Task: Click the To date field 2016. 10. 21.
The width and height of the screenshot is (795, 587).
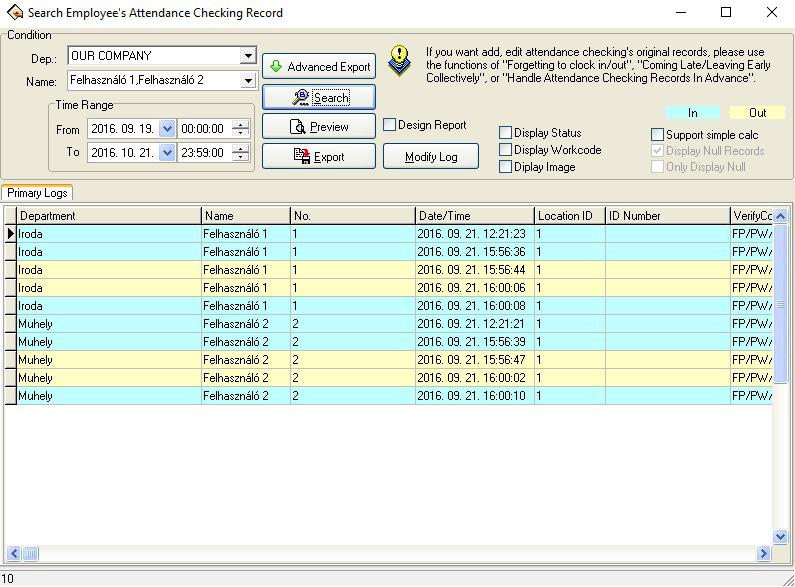Action: point(123,152)
